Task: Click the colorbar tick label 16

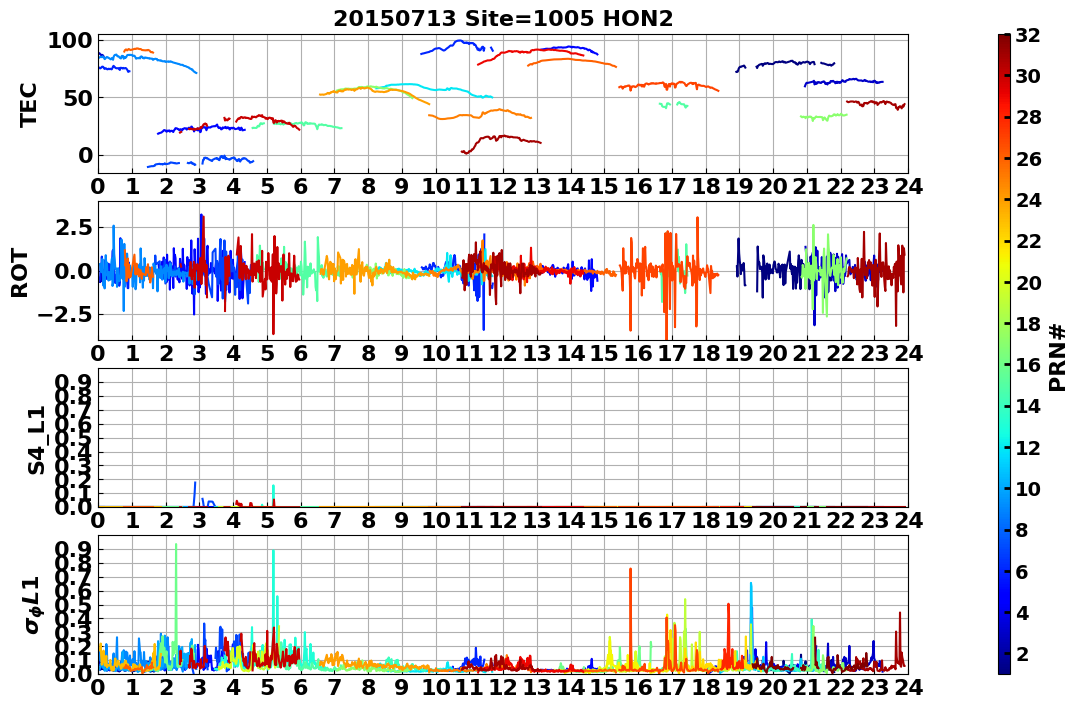Action: coord(1028,365)
